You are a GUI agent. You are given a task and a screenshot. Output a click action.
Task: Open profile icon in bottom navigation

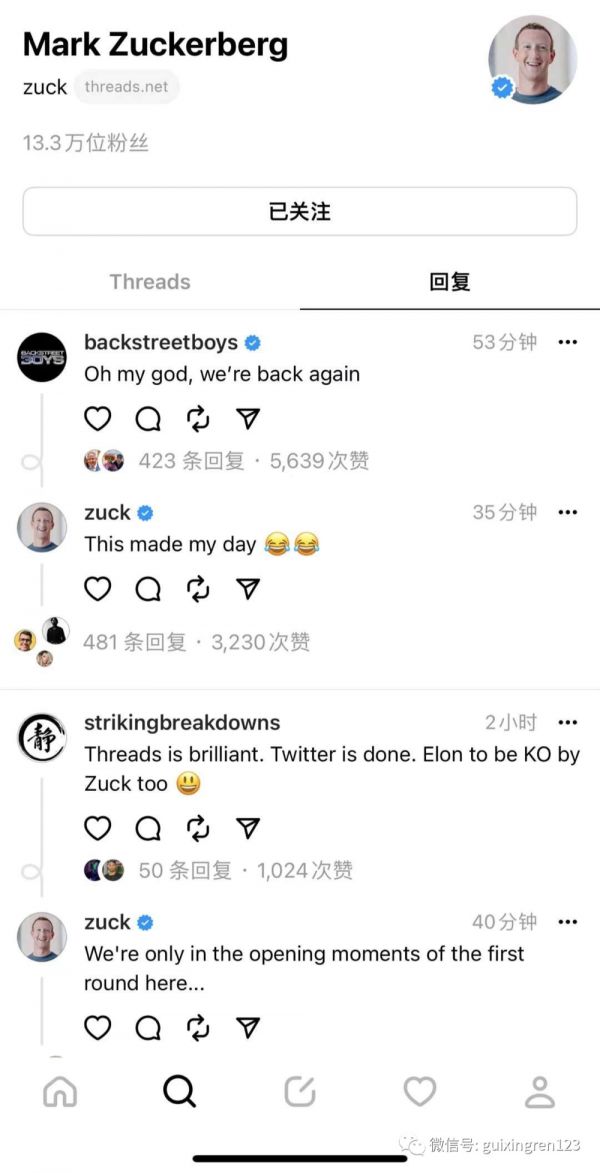539,1092
